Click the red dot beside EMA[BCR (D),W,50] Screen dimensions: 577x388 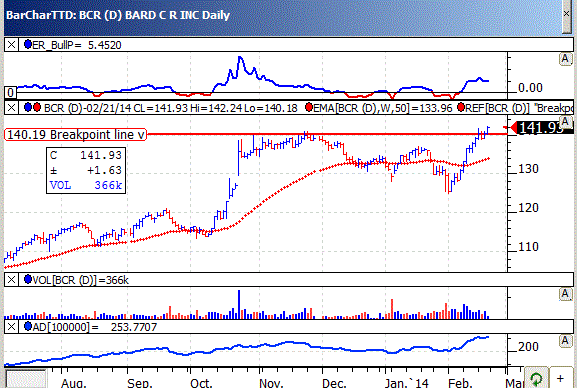309,107
